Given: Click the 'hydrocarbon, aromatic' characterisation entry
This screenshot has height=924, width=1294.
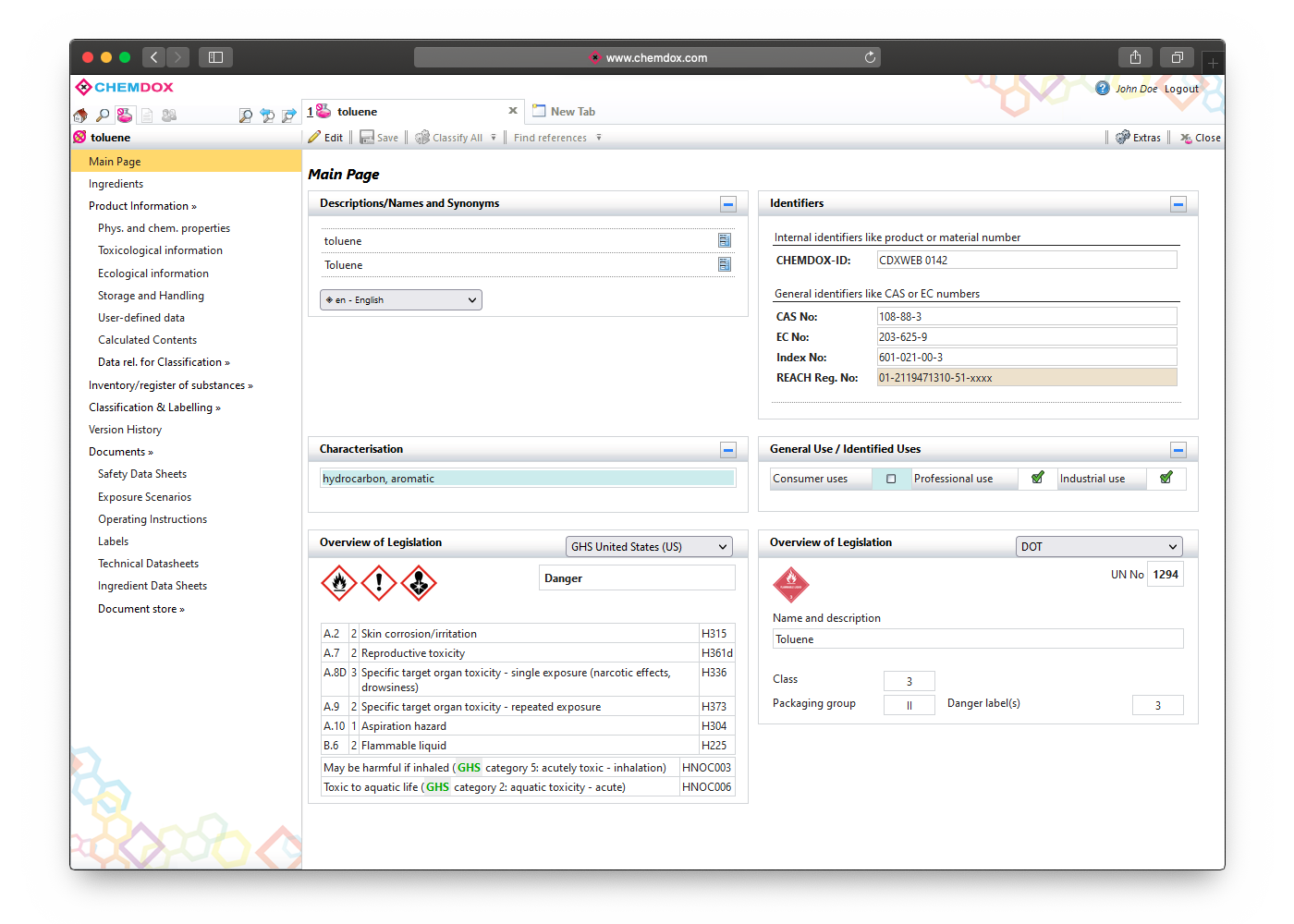Looking at the screenshot, I should point(528,479).
